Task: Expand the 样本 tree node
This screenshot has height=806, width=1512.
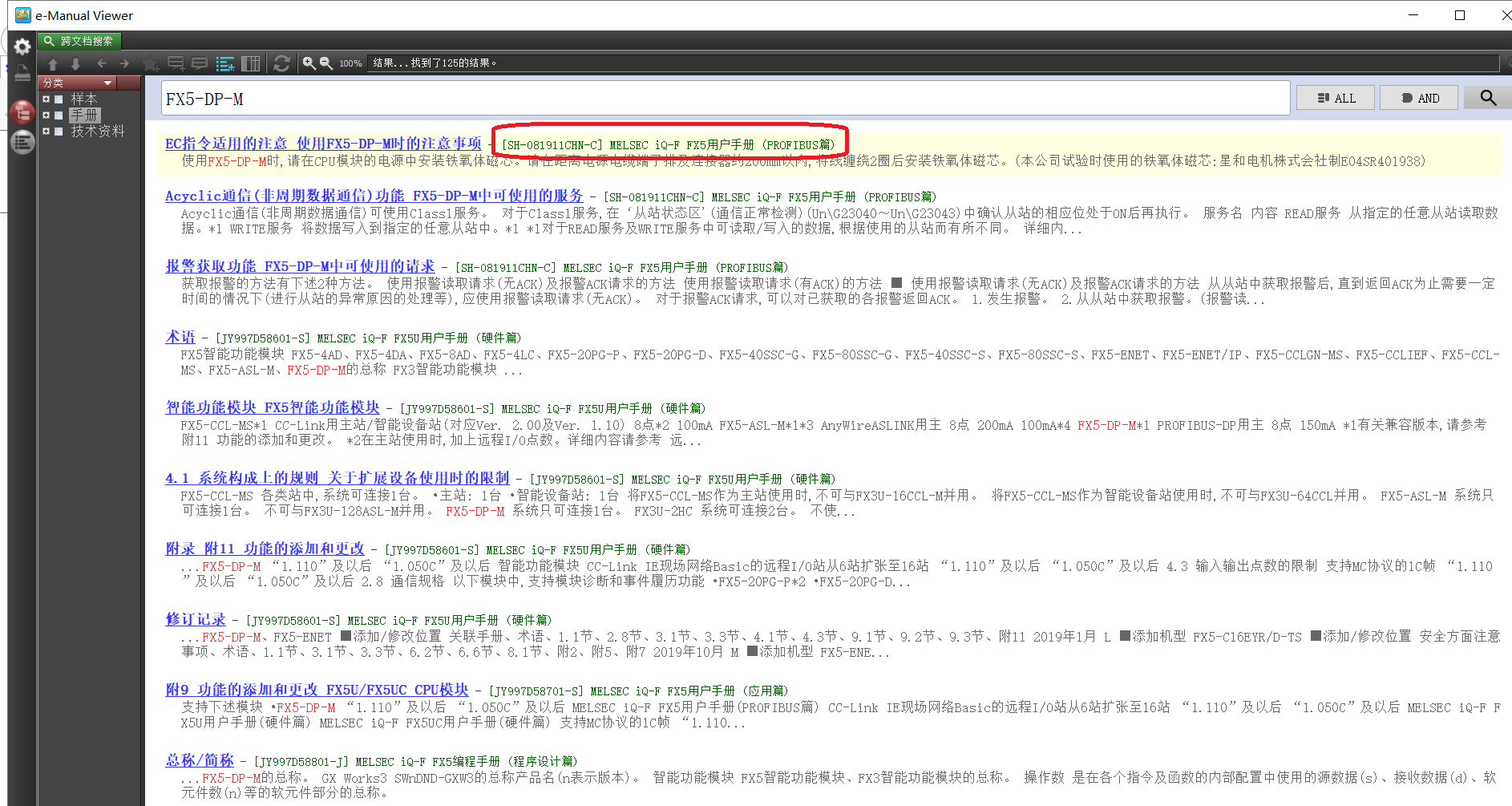Action: pyautogui.click(x=46, y=99)
